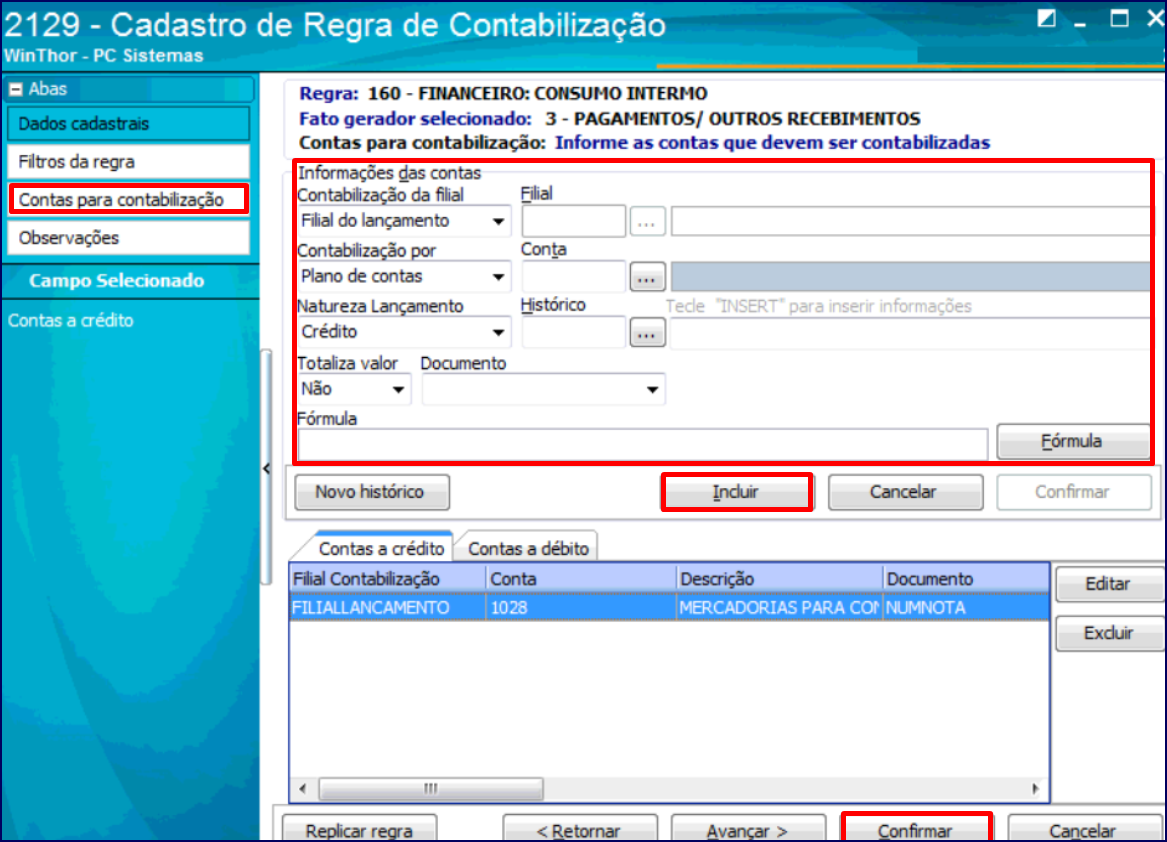The image size is (1167, 842).
Task: Select the MERCADORIAS PARA CON cell
Action: pyautogui.click(x=779, y=607)
